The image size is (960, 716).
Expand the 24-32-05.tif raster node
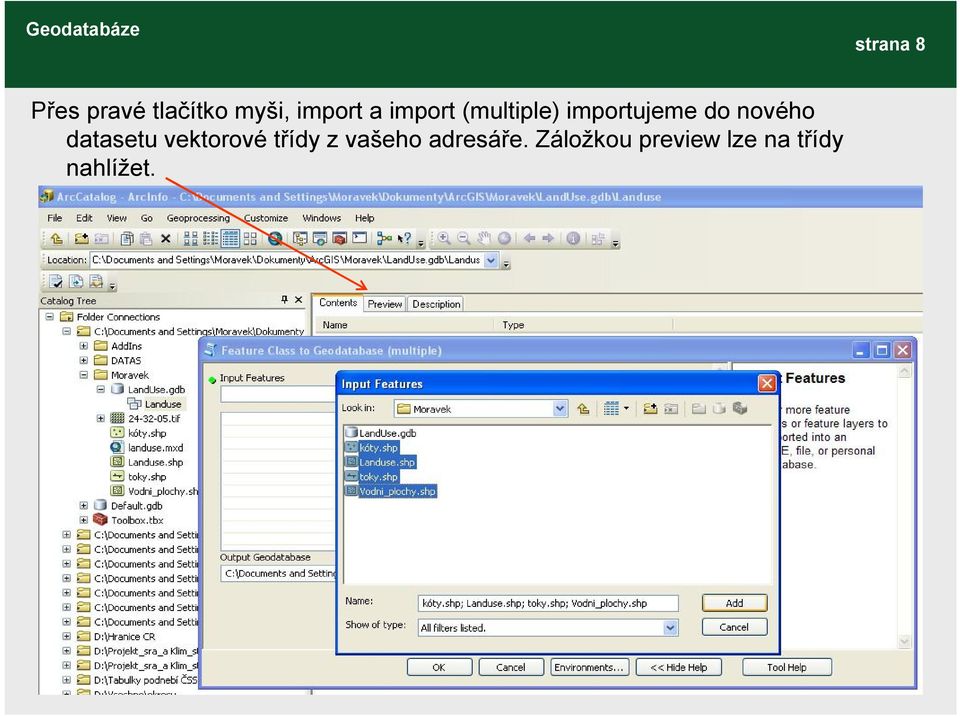point(101,418)
